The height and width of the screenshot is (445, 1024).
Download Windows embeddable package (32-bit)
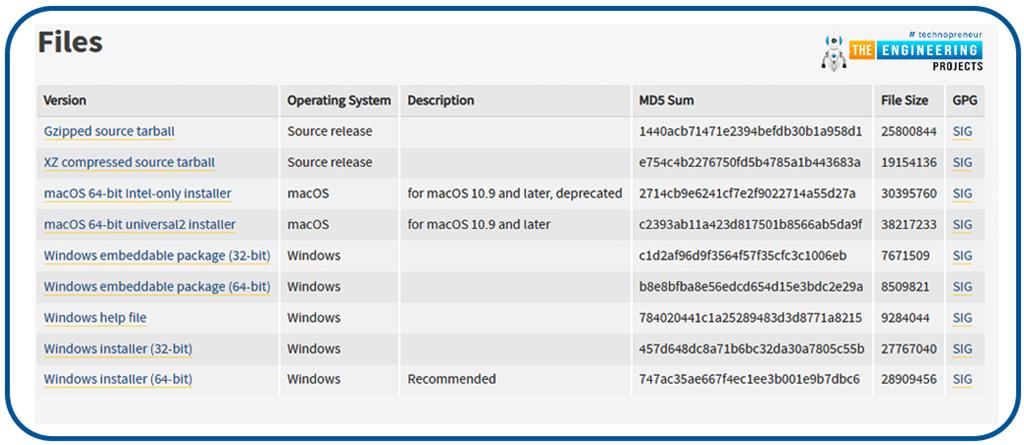pos(156,255)
